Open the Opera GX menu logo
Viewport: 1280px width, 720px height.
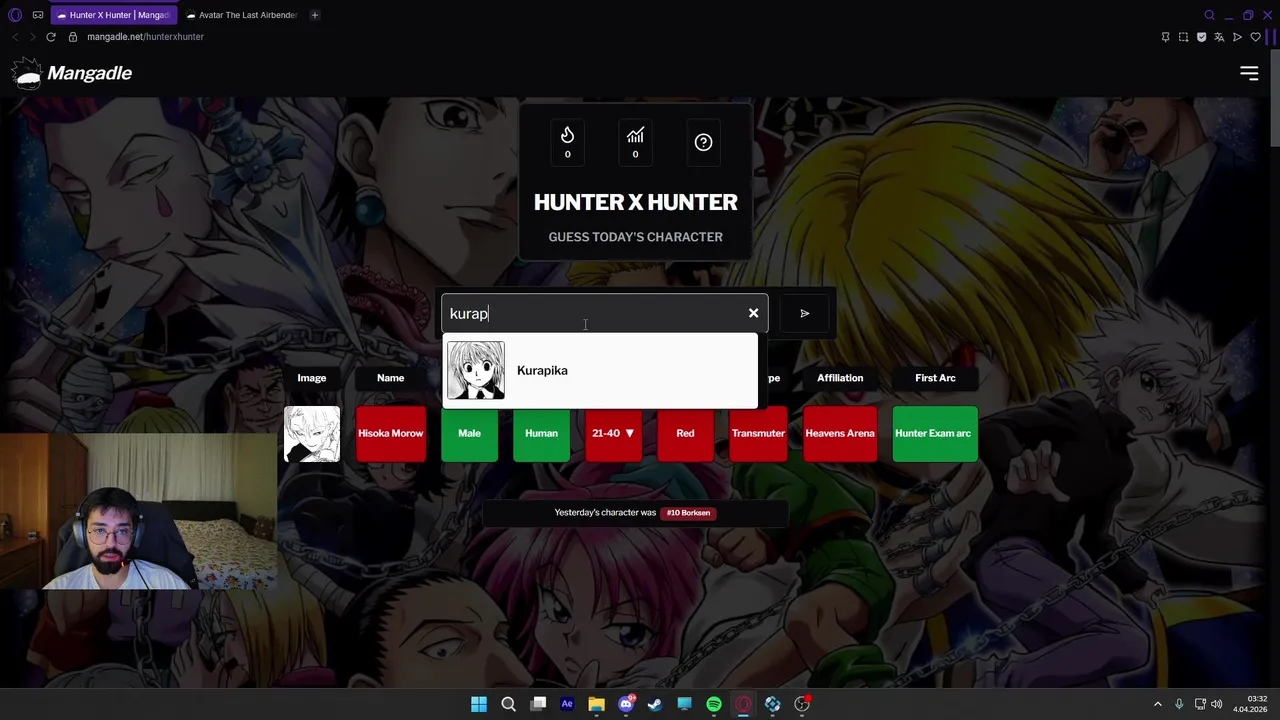click(x=15, y=15)
